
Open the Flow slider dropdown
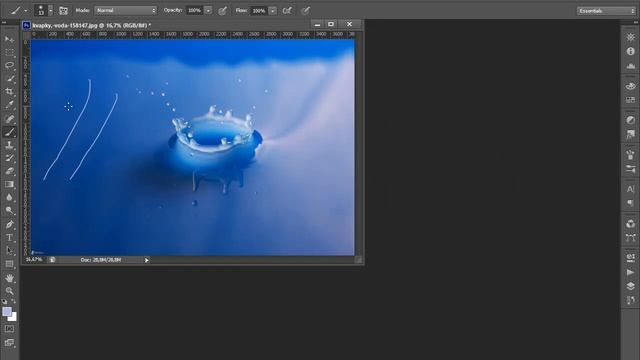(273, 11)
